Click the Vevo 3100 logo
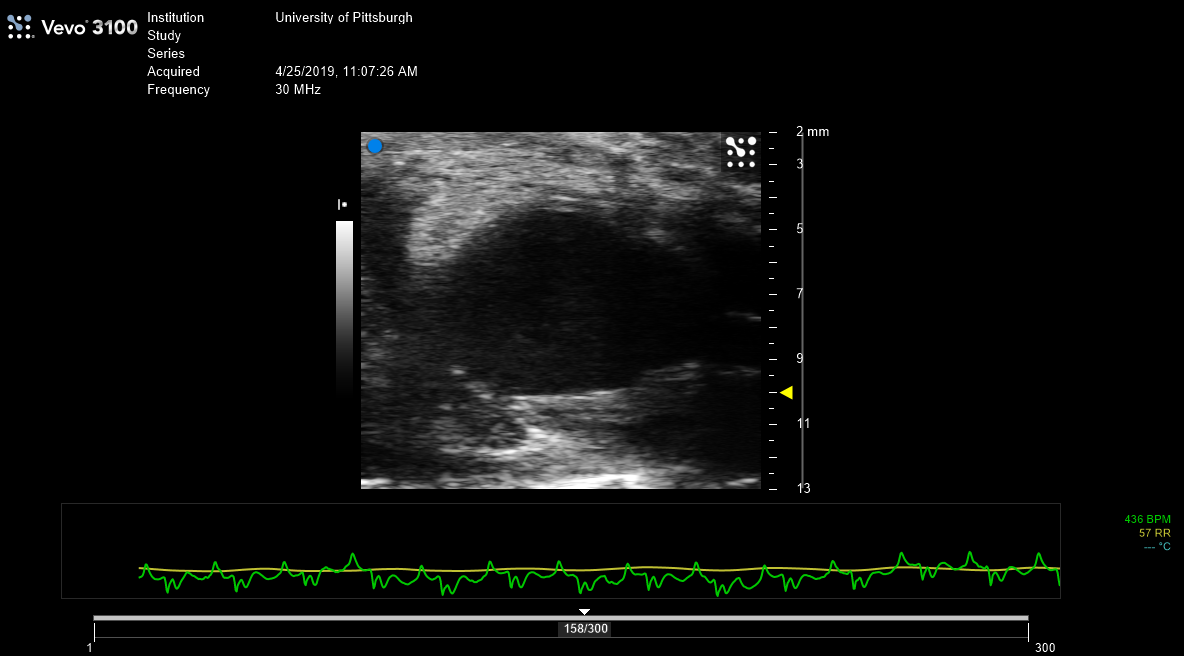The height and width of the screenshot is (656, 1184). tap(72, 27)
